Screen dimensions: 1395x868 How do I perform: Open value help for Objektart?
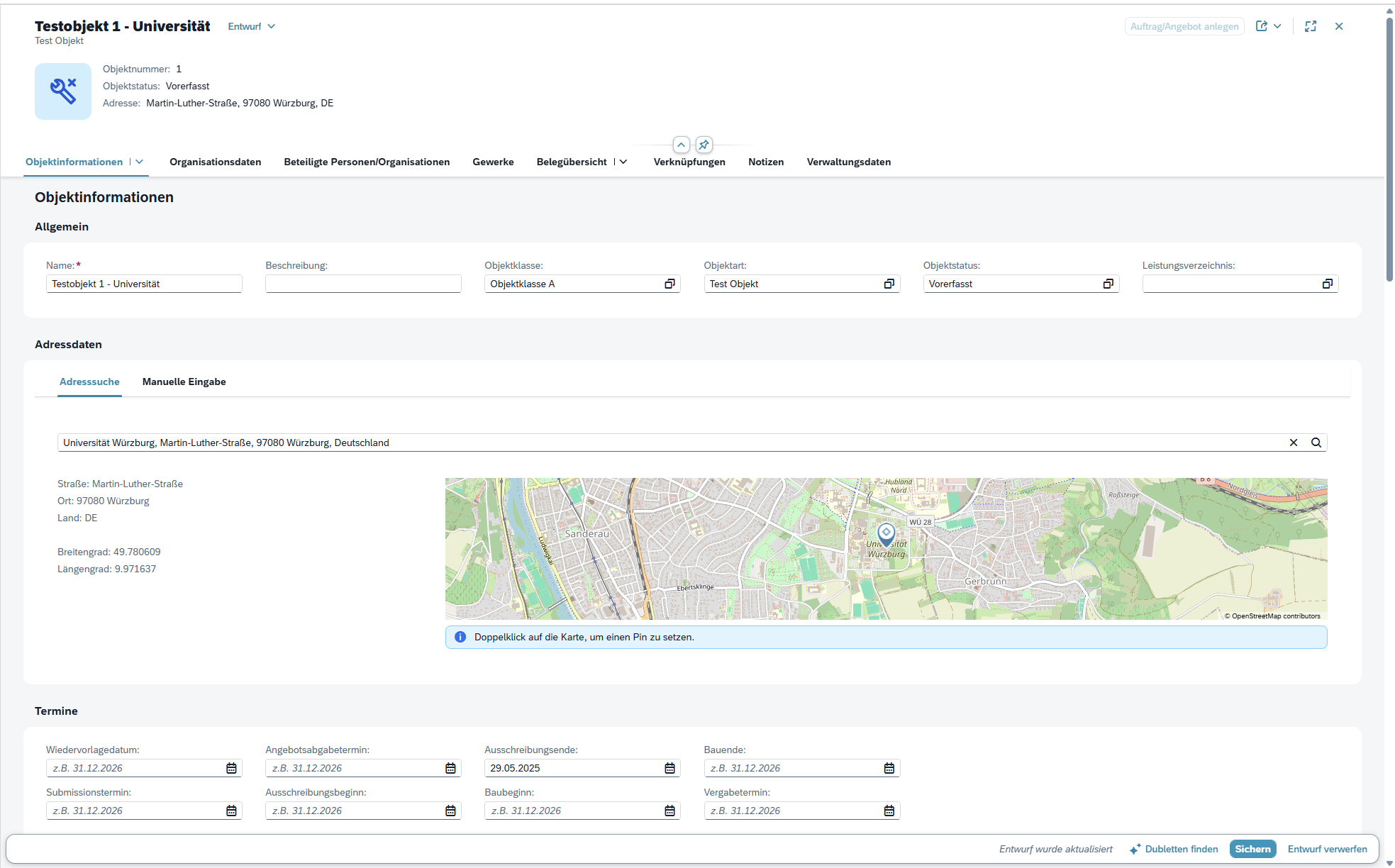click(x=889, y=284)
